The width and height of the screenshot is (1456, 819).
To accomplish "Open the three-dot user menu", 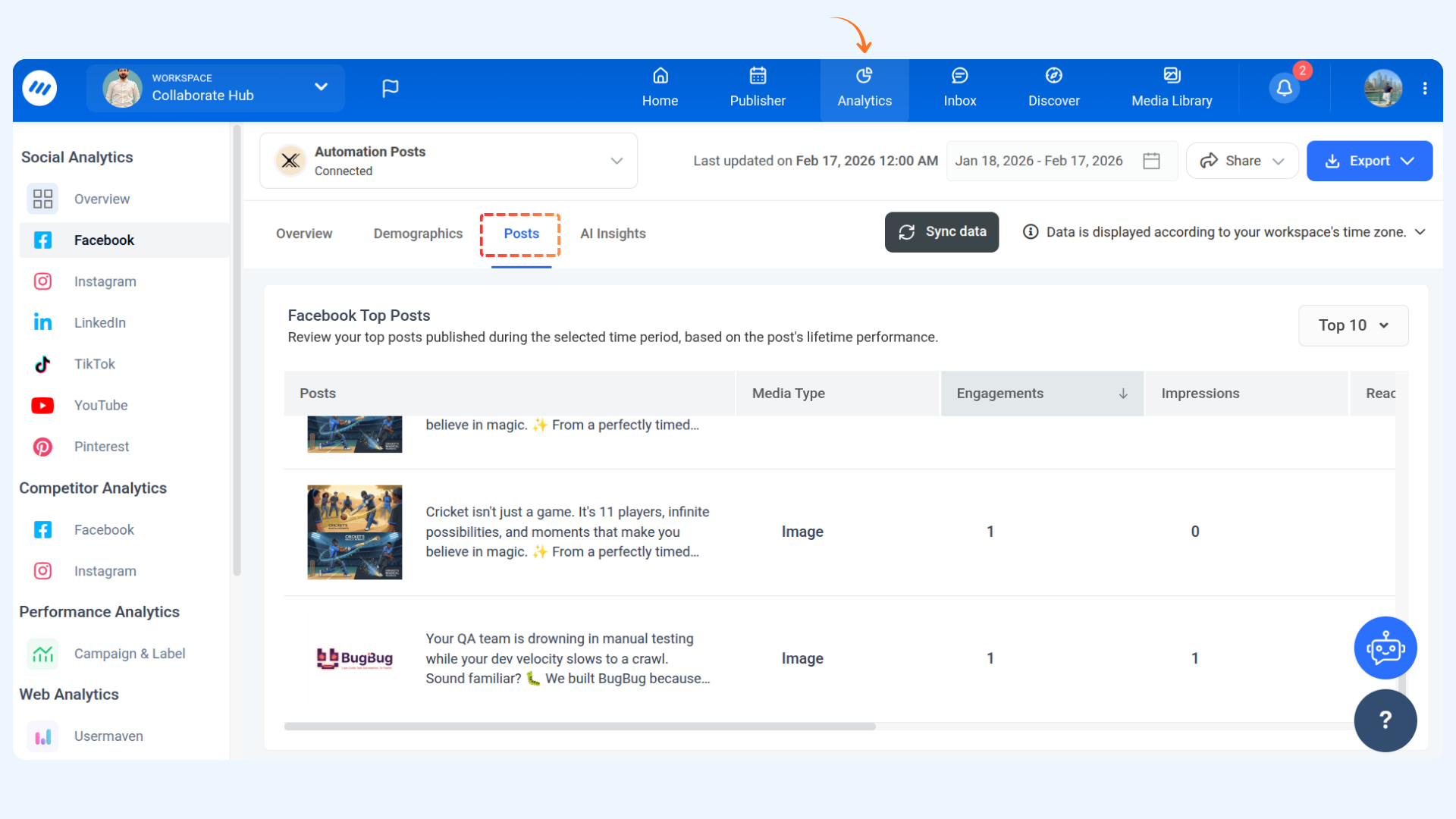I will point(1425,89).
